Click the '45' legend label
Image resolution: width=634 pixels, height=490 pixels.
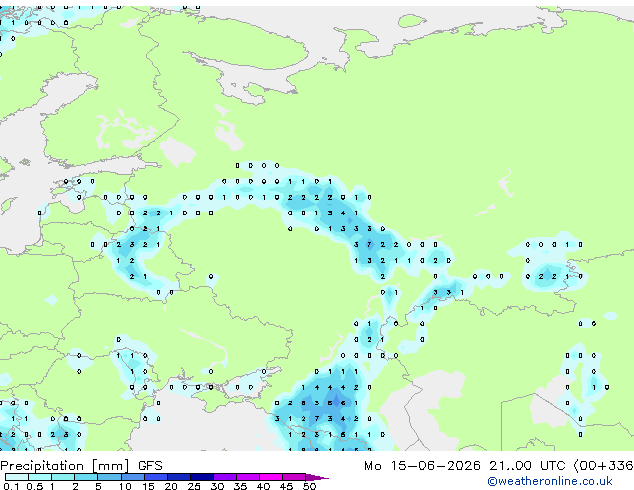[286, 486]
